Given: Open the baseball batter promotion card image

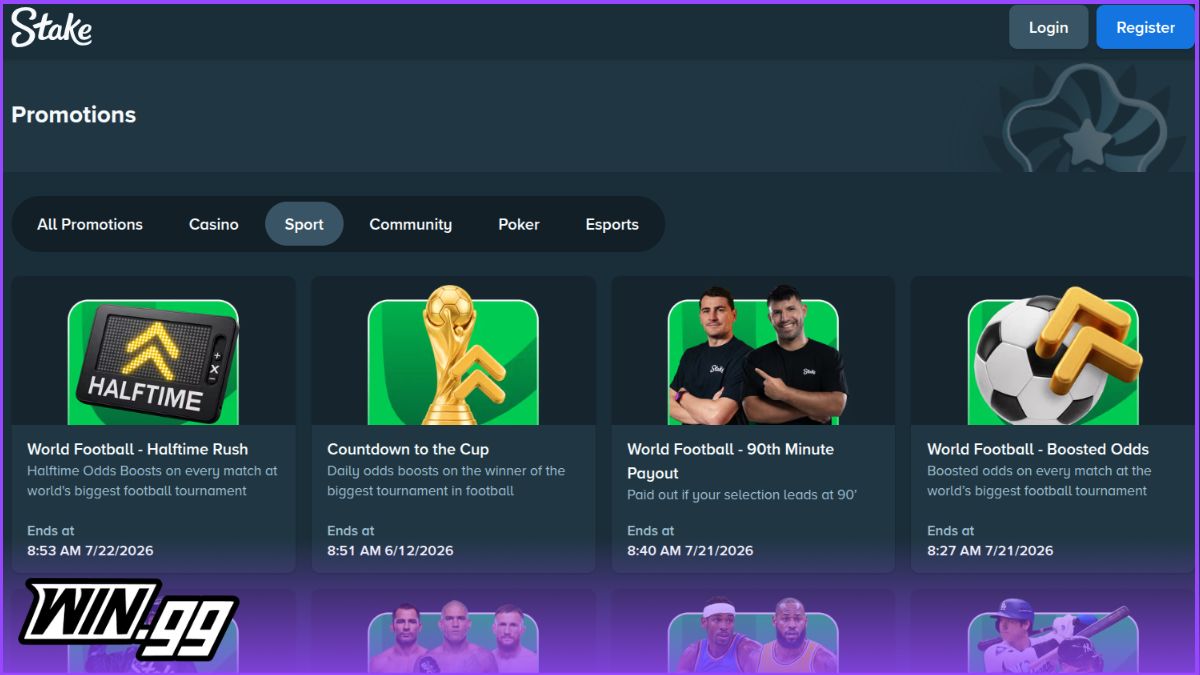Looking at the screenshot, I should [x=1054, y=636].
